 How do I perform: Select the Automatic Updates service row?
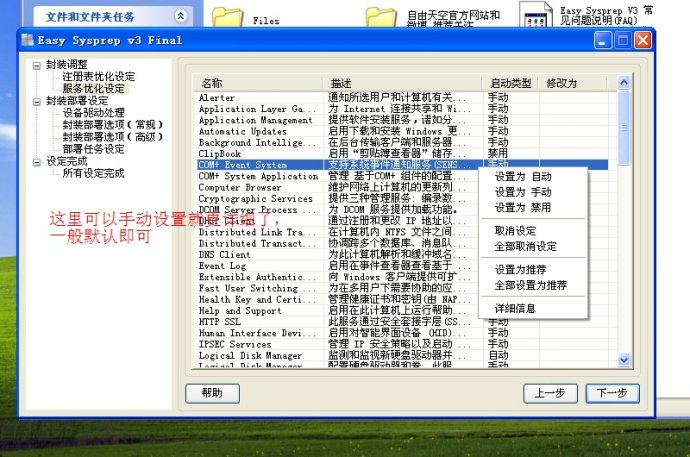401,131
